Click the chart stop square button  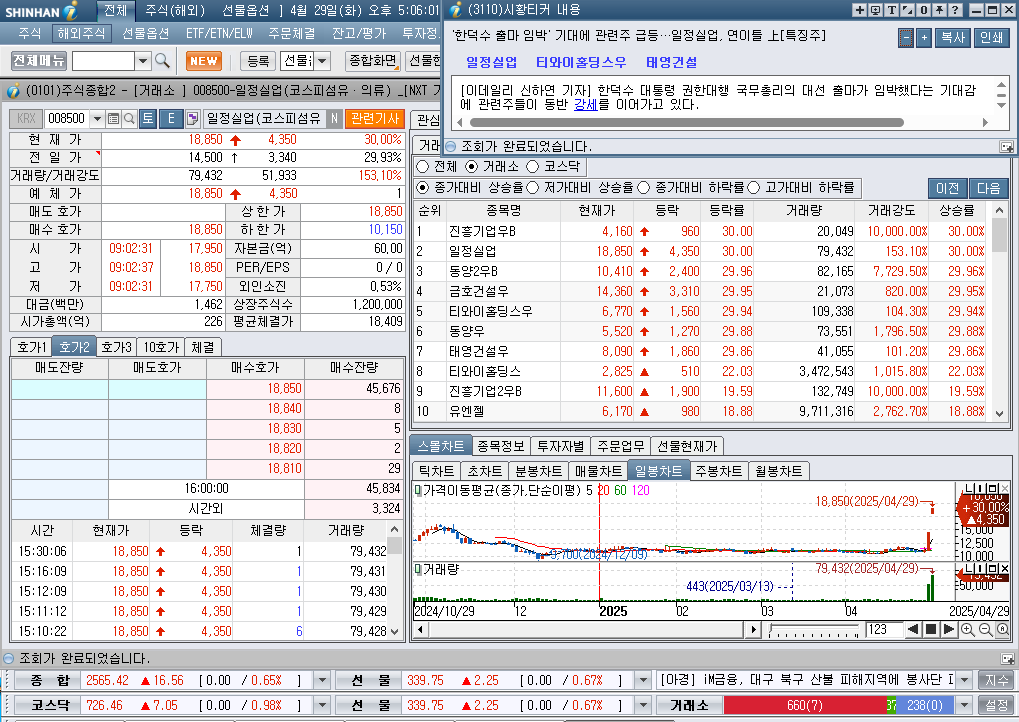point(931,629)
